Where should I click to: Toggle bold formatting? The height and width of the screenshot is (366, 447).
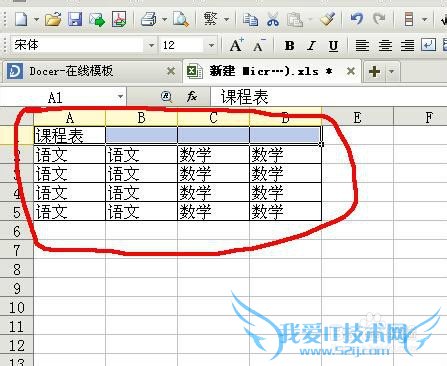[289, 45]
